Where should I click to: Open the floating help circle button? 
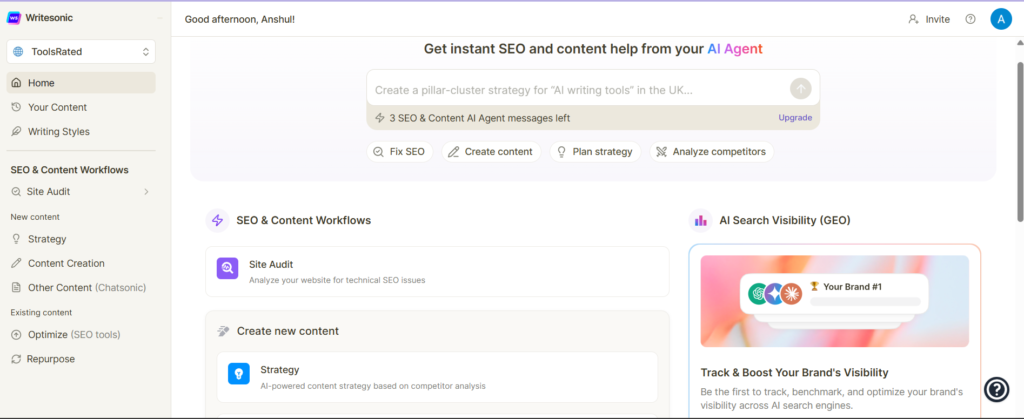pos(997,390)
